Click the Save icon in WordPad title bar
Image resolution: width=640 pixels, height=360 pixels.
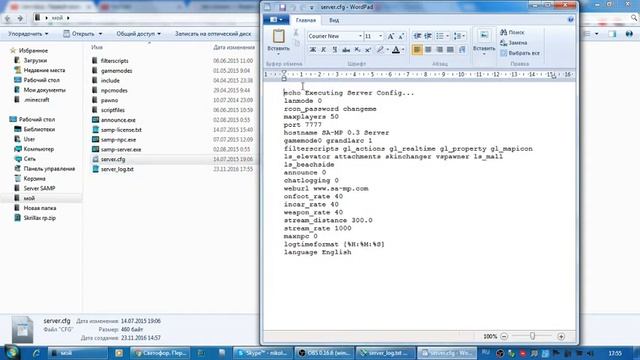pos(282,7)
